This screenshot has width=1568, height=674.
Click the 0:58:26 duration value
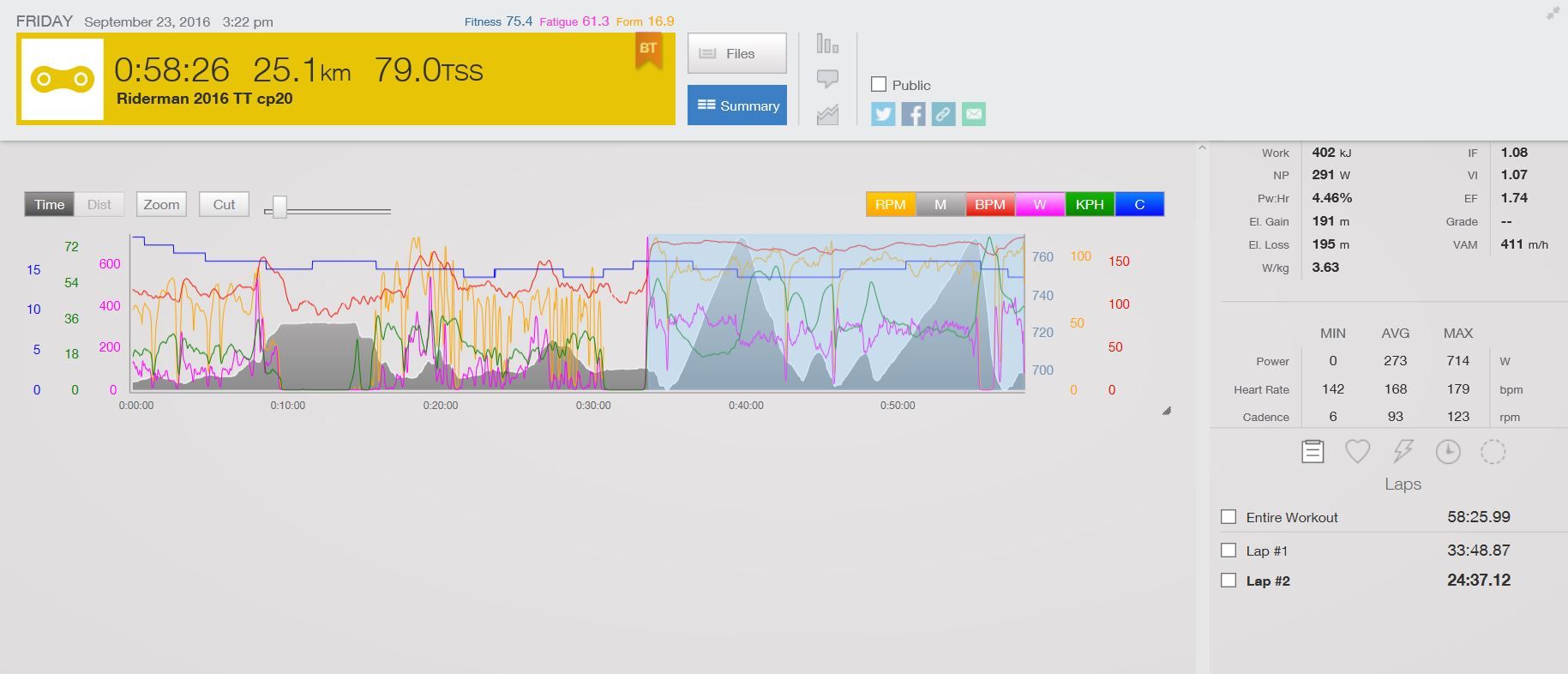[172, 70]
